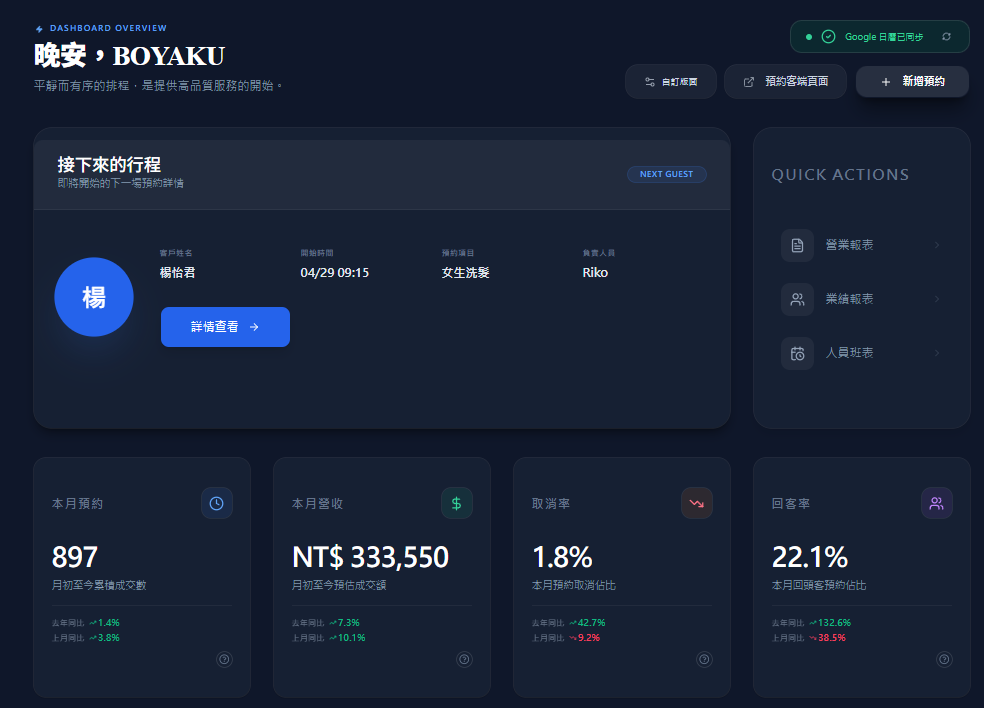
Task: Open help icon on 本月營收 card
Action: coord(464,659)
